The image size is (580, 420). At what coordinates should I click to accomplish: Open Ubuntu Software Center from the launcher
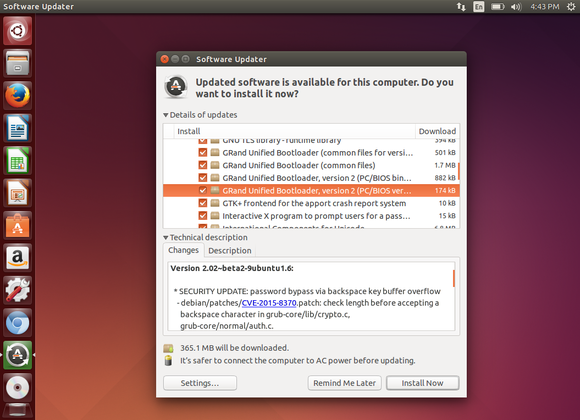pyautogui.click(x=17, y=225)
